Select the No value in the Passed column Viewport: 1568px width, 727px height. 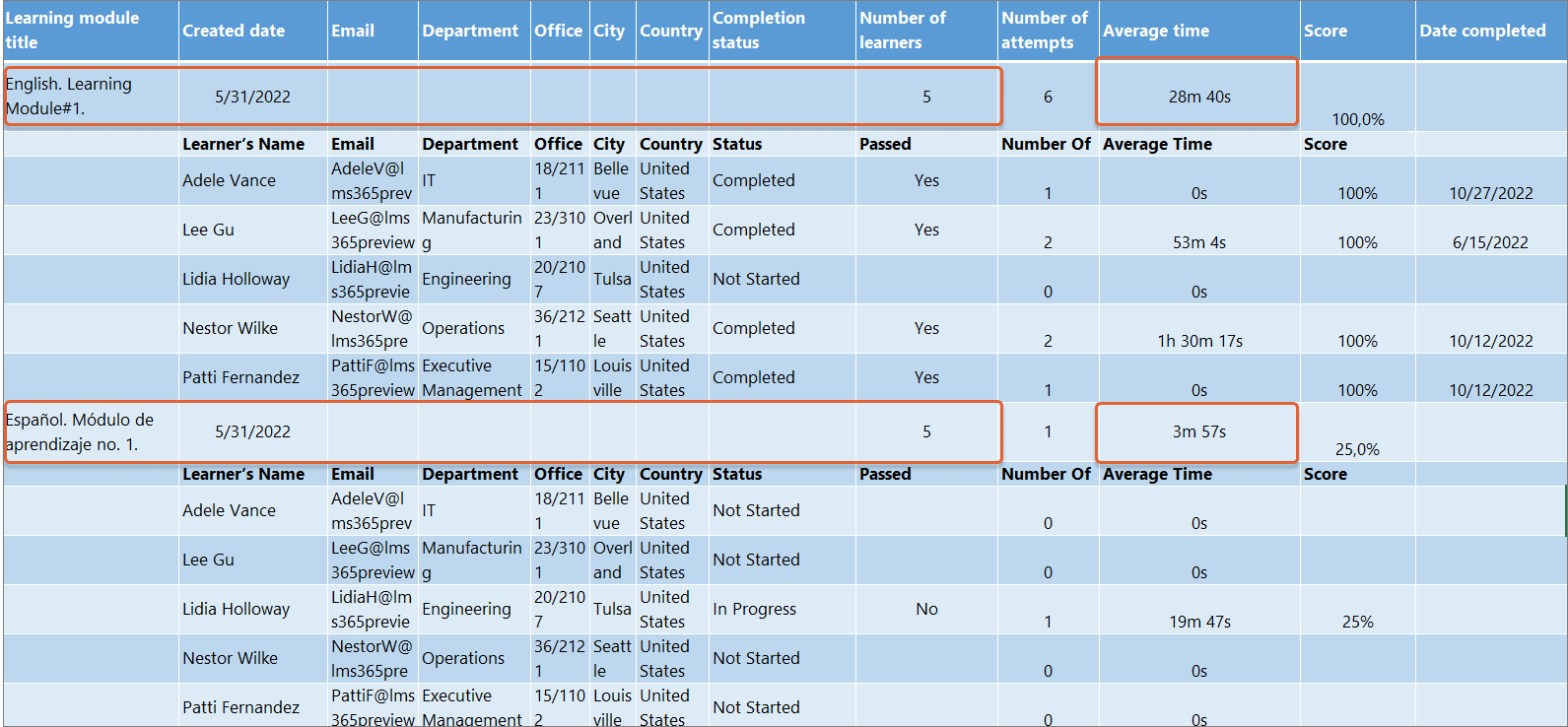coord(926,609)
